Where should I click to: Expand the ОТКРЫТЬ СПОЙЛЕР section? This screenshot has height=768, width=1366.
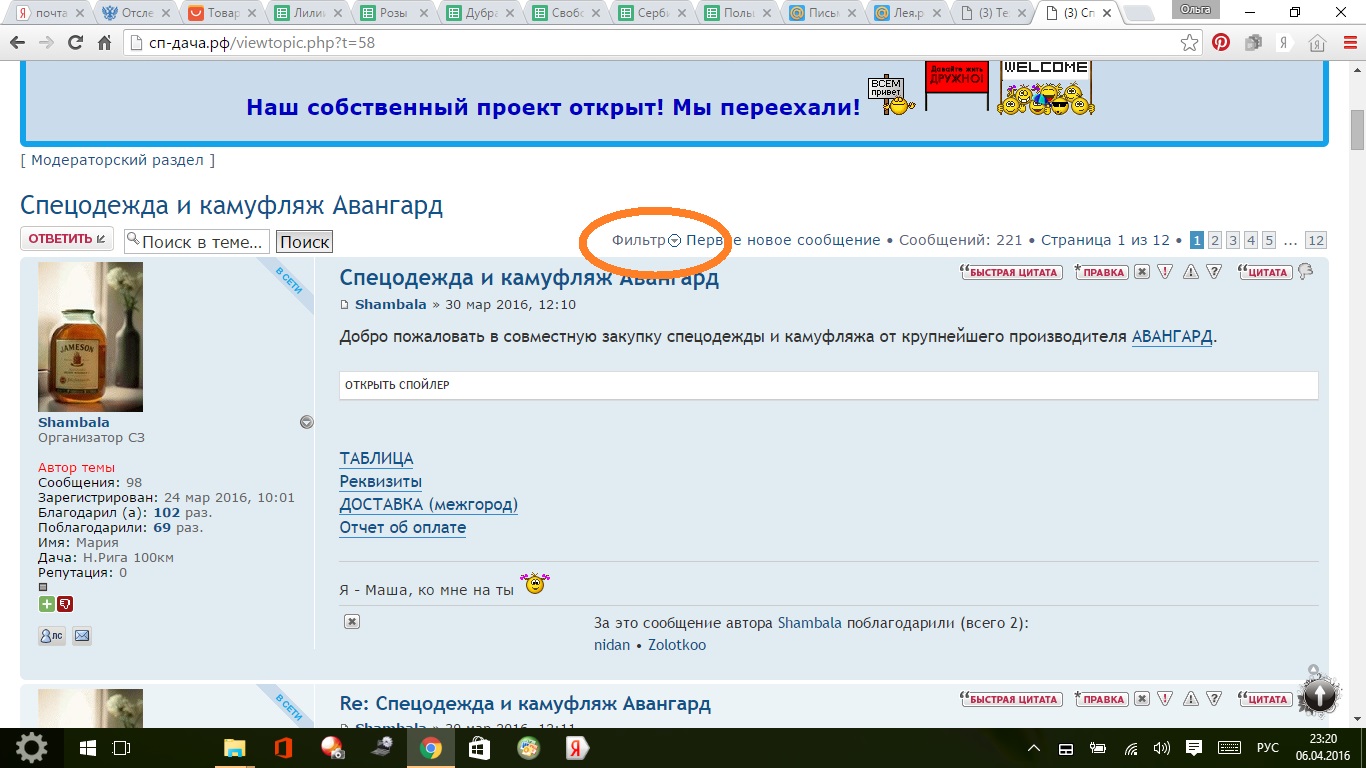[397, 385]
